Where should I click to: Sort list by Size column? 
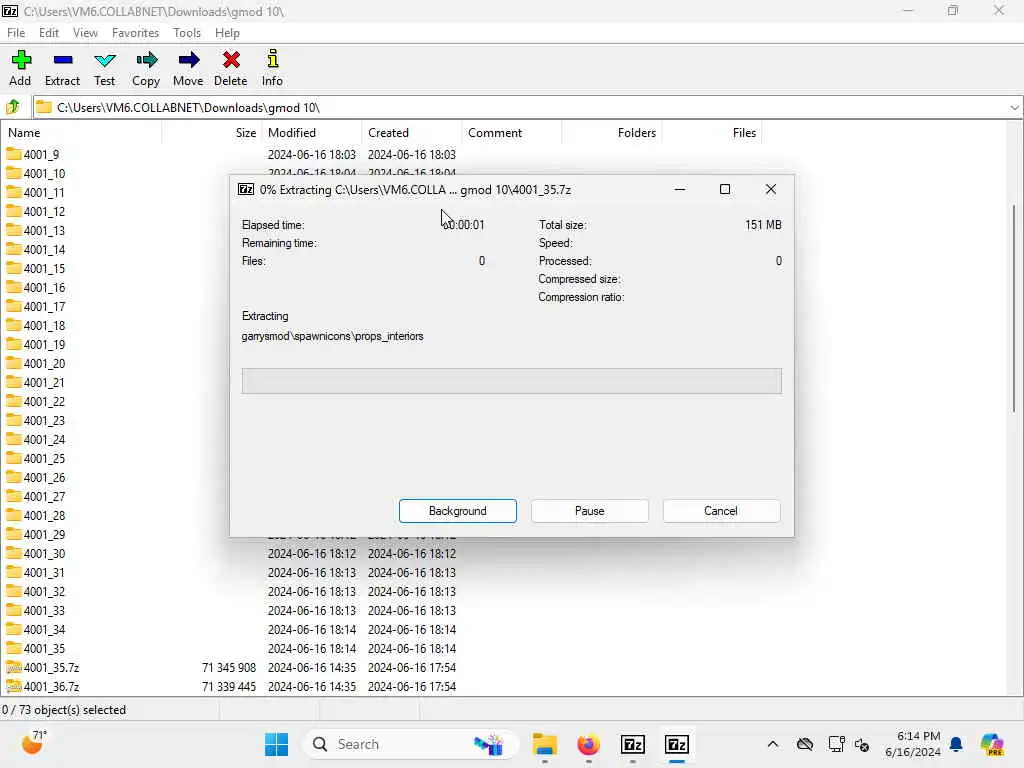click(x=212, y=133)
